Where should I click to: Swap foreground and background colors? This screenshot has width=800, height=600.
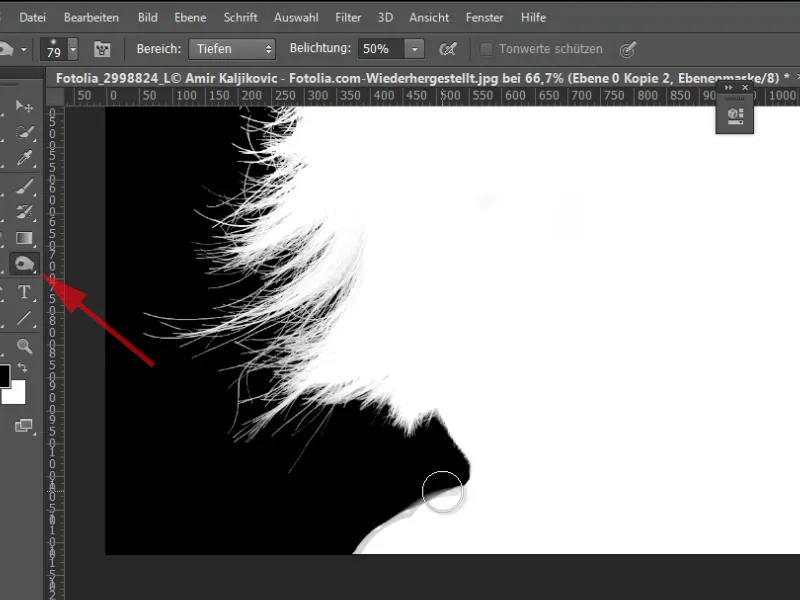[x=22, y=368]
